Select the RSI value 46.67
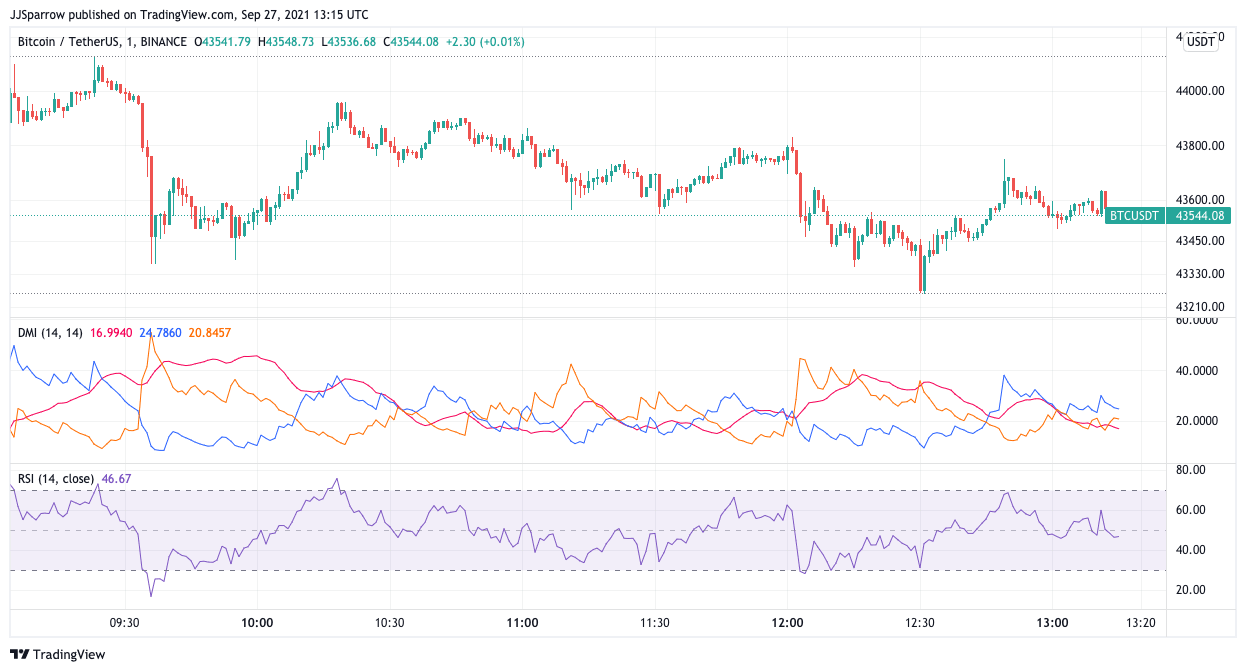This screenshot has height=672, width=1246. 117,479
